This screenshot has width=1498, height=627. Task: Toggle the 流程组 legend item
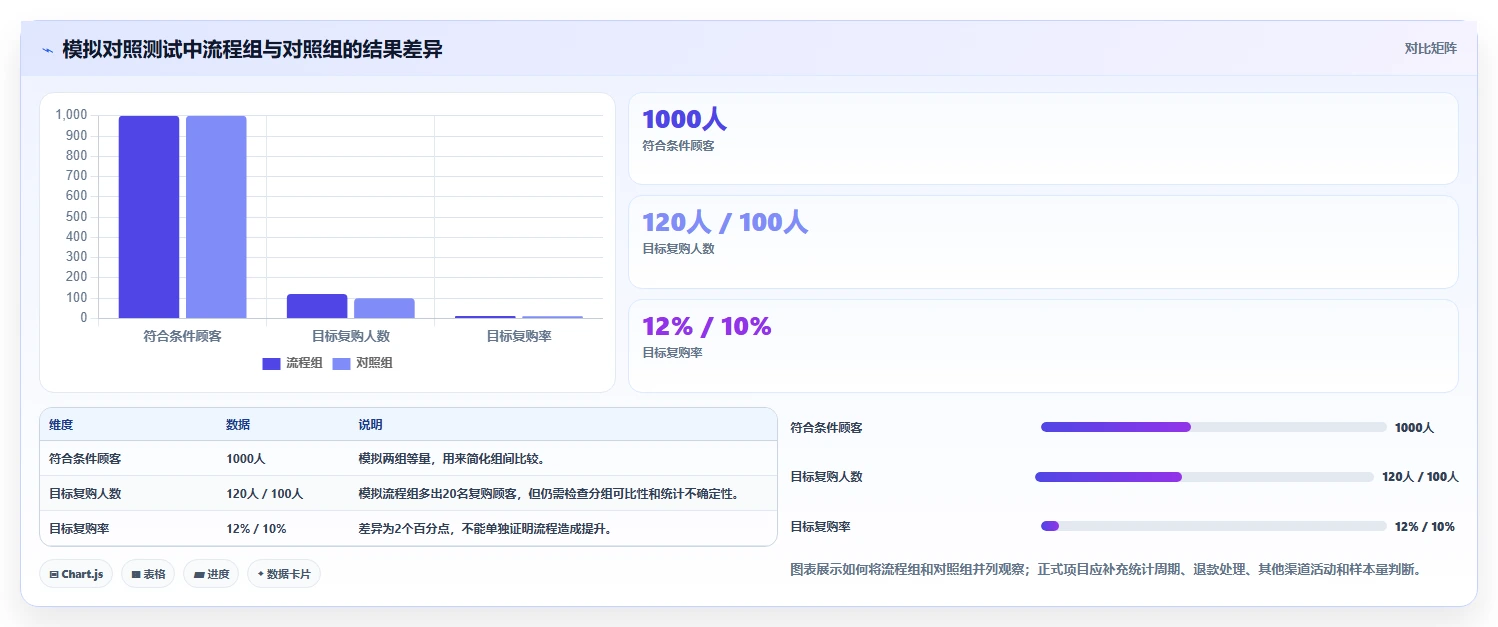click(292, 363)
